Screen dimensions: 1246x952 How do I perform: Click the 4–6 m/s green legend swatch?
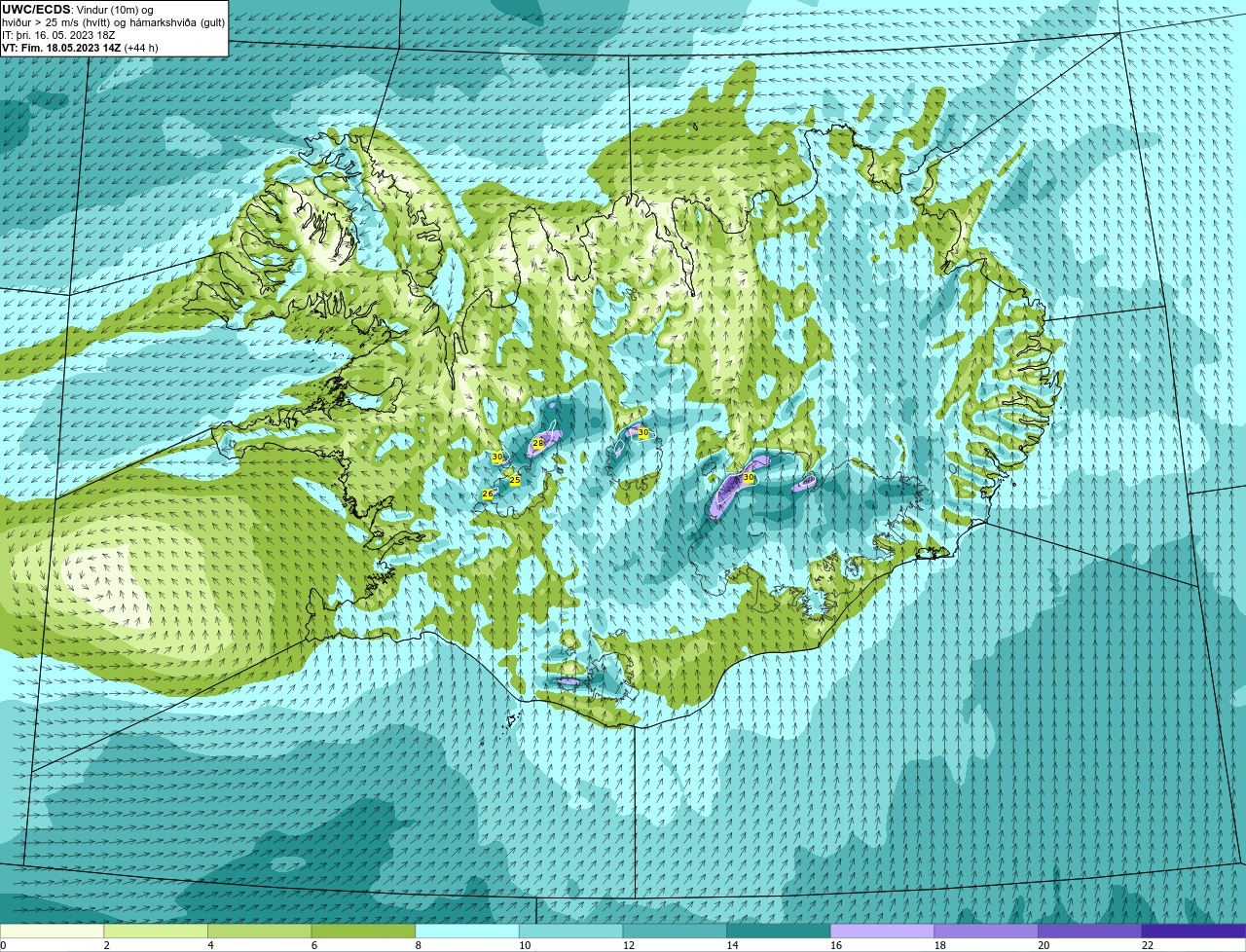pyautogui.click(x=260, y=932)
